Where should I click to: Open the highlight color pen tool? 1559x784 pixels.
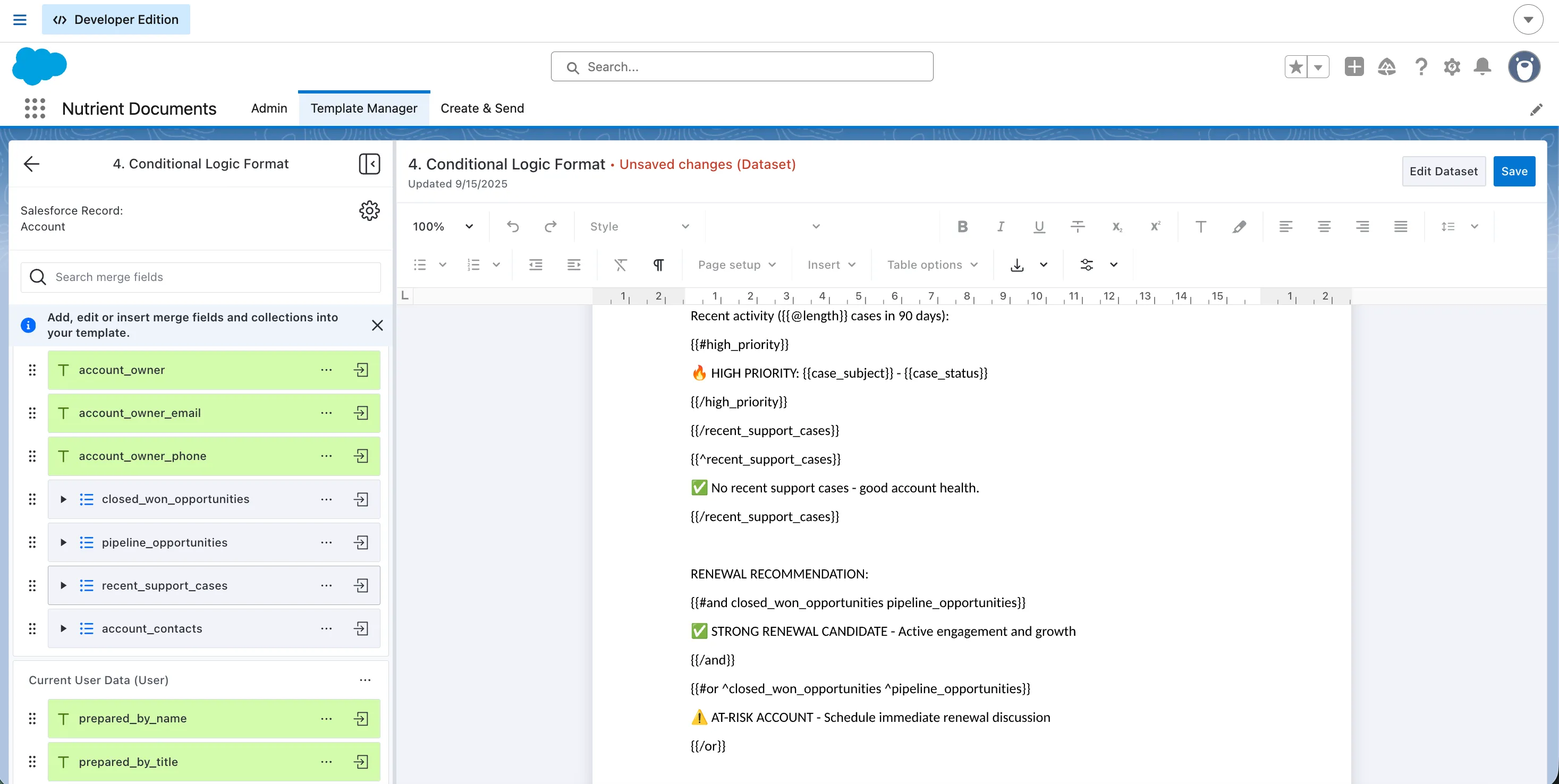pyautogui.click(x=1239, y=226)
